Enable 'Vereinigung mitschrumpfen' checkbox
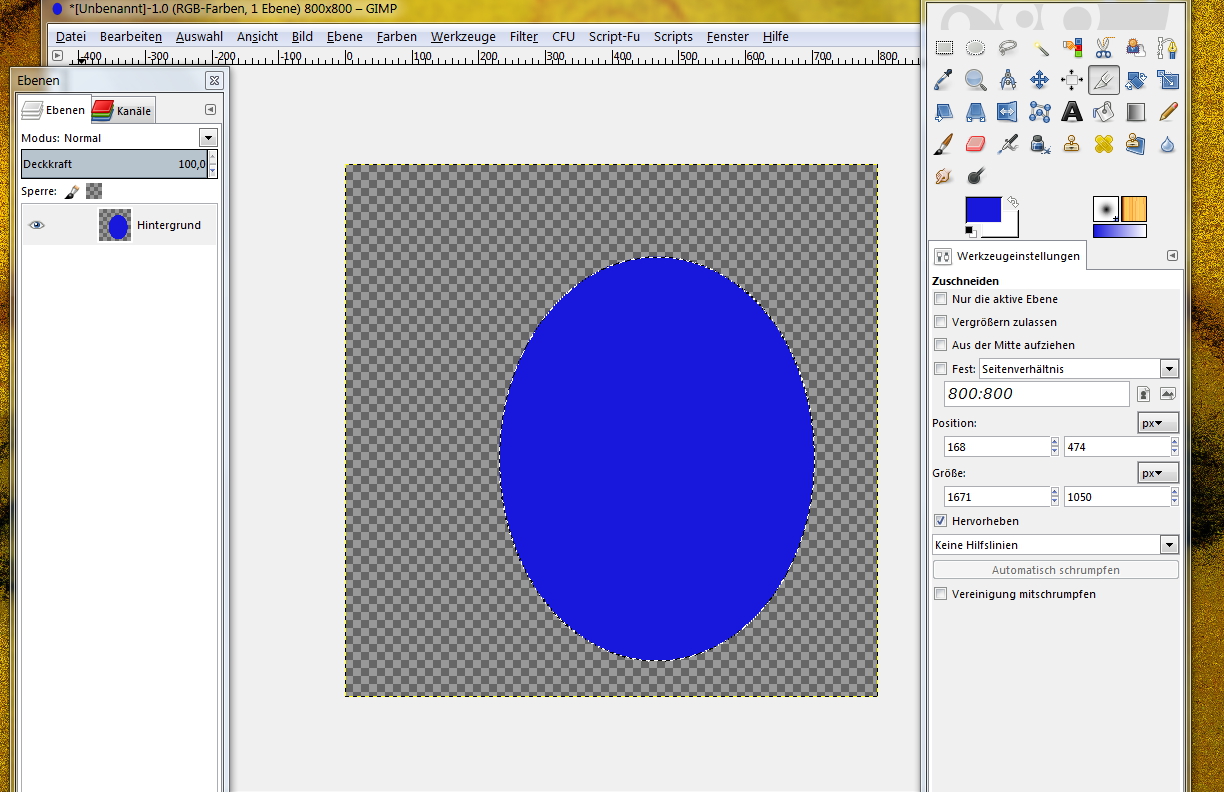The width and height of the screenshot is (1224, 792). click(940, 594)
